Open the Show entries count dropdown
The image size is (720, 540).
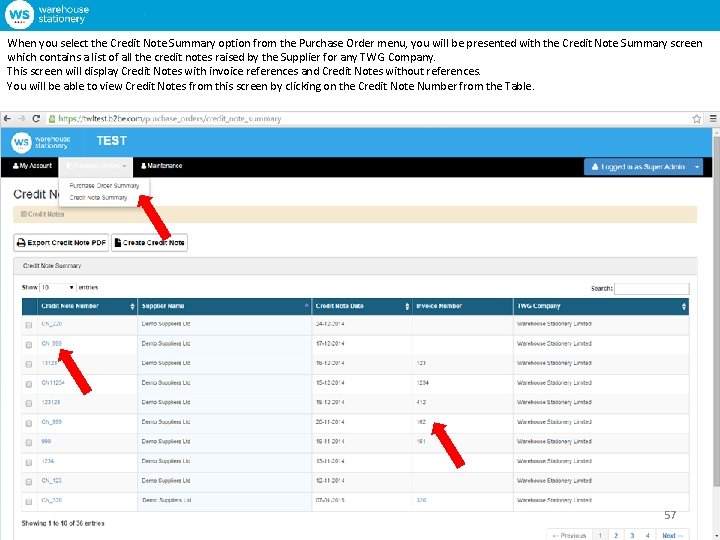pyautogui.click(x=58, y=287)
